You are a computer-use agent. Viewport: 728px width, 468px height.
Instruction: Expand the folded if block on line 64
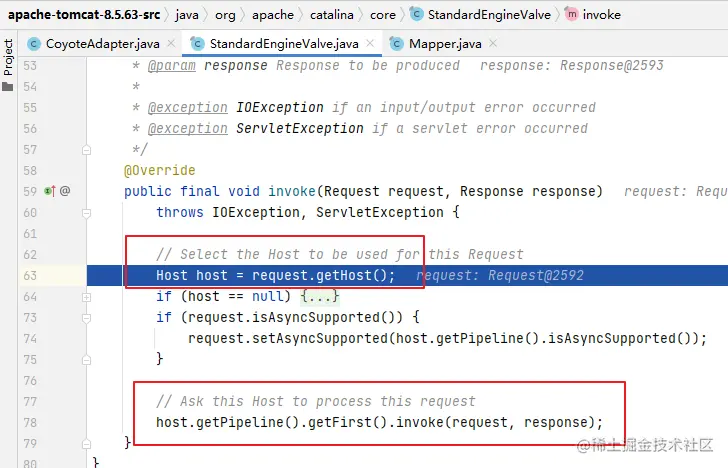[x=86, y=297]
